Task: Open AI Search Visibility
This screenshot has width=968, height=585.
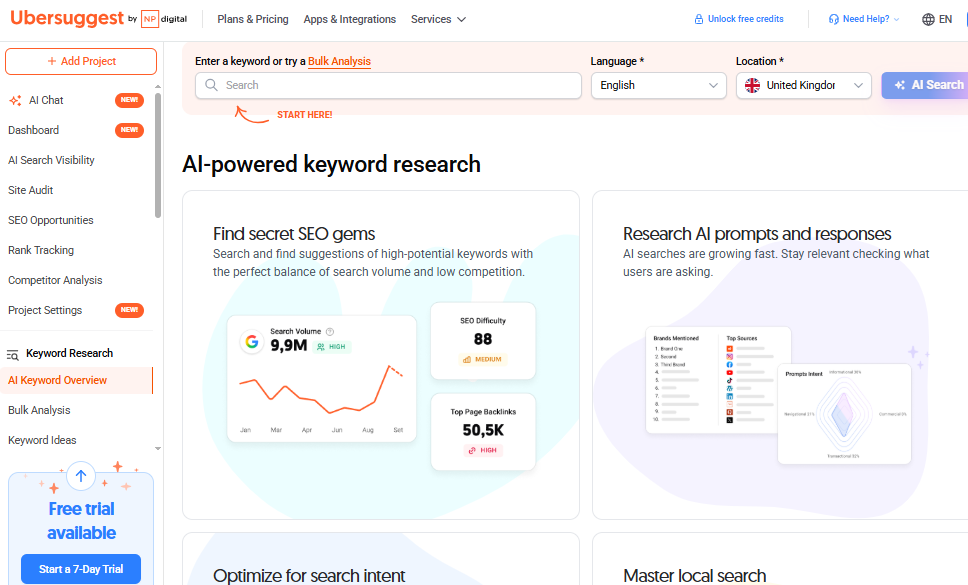Action: [x=51, y=160]
